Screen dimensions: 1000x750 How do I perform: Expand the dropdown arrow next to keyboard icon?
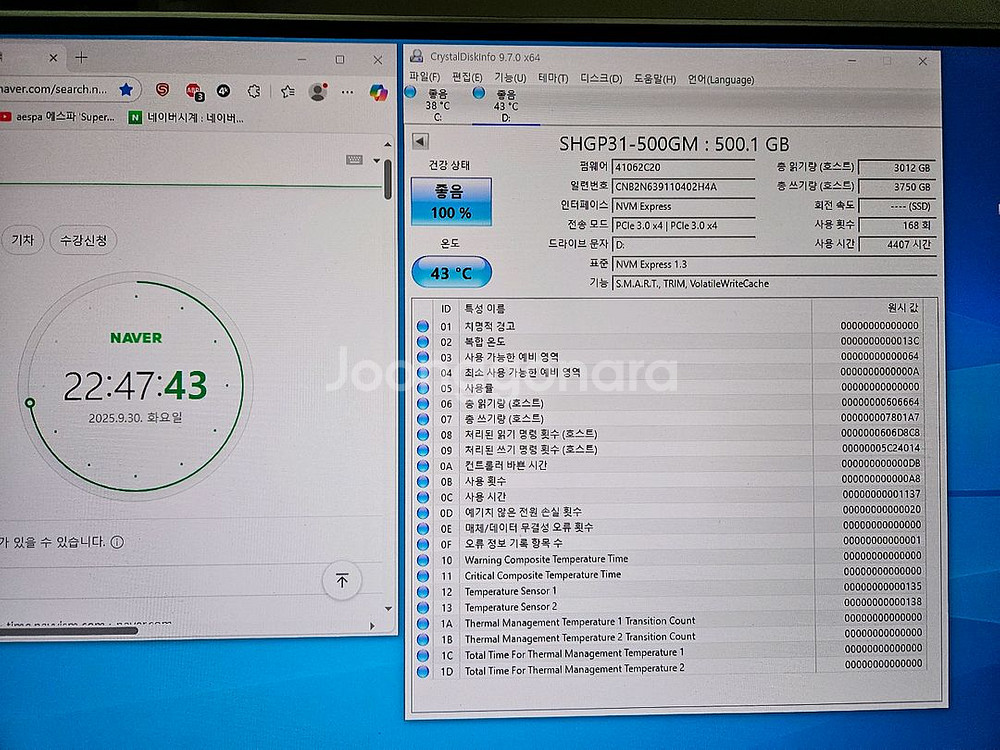[x=376, y=160]
